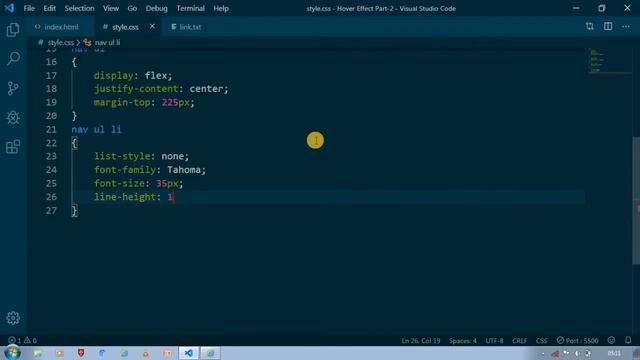640x360 pixels.
Task: Change file encoding UTF-8
Action: [494, 340]
